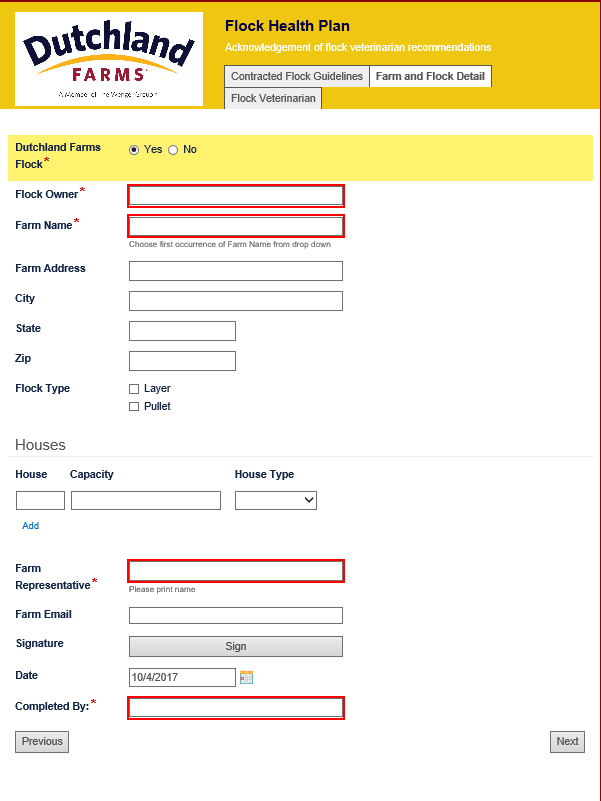
Task: Click the Sign signature button
Action: (x=236, y=646)
